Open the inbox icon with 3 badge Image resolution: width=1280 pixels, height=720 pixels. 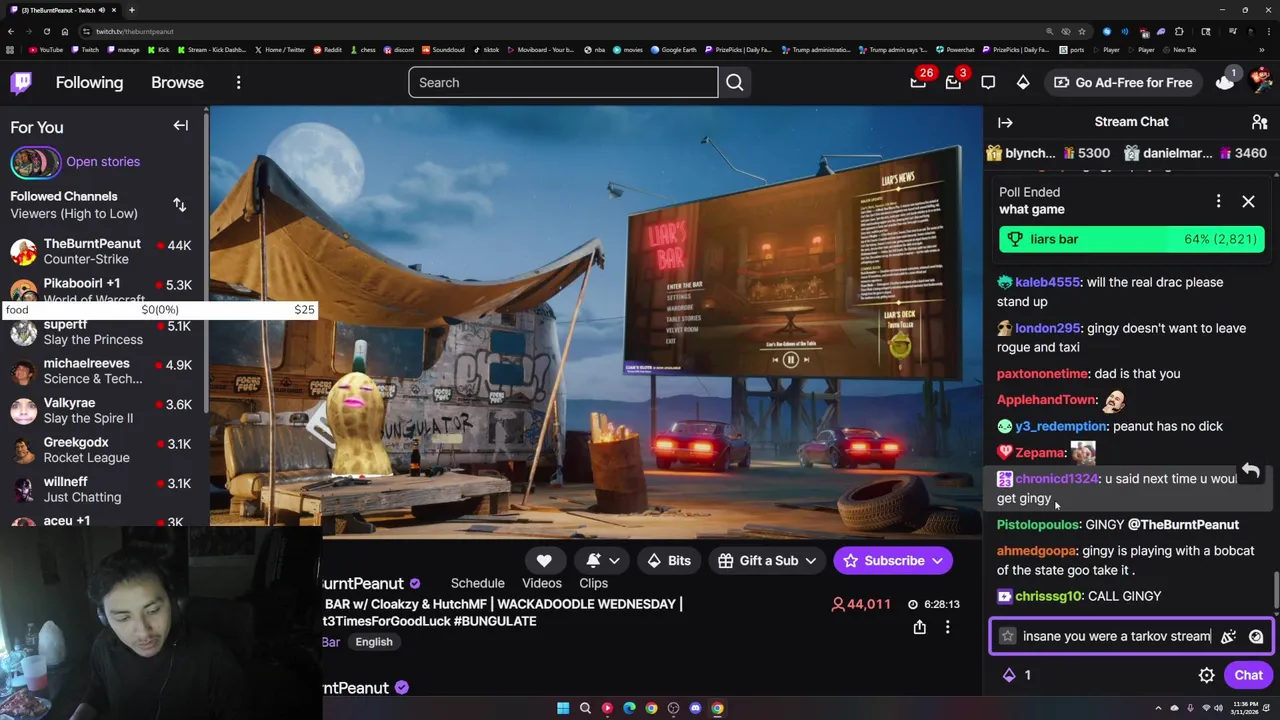point(953,82)
